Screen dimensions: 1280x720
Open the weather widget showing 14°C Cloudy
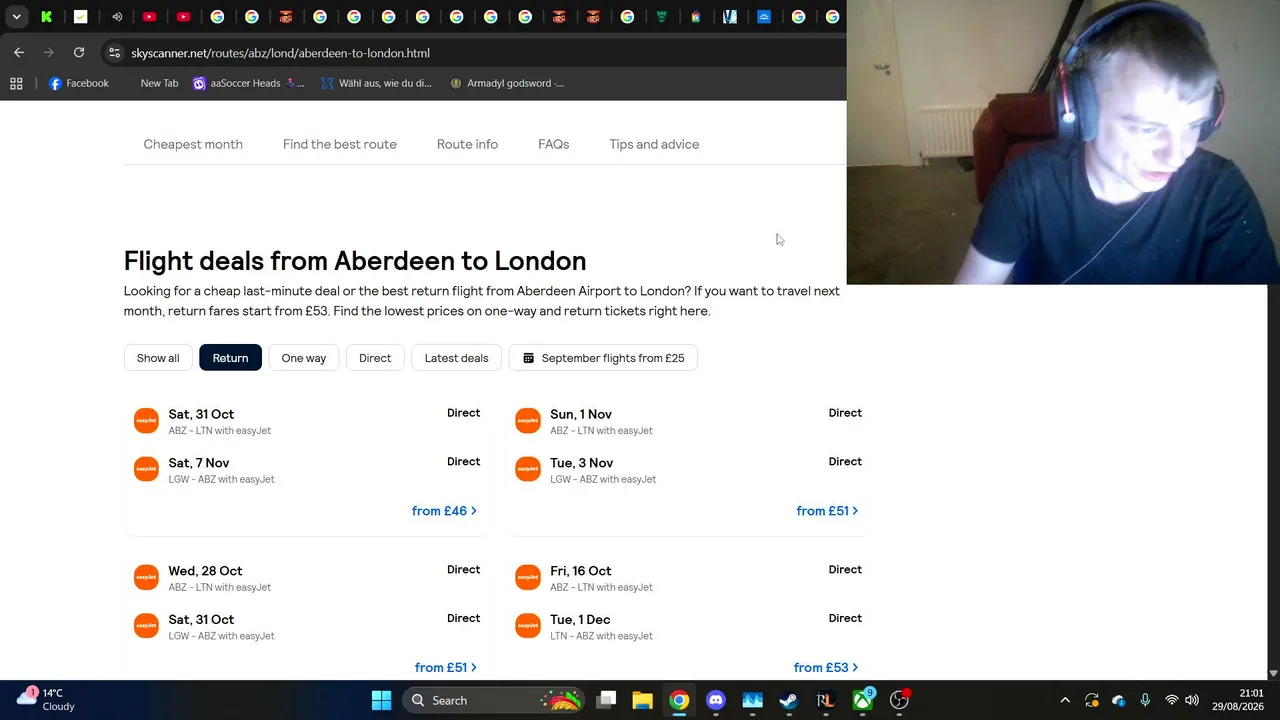(x=44, y=700)
